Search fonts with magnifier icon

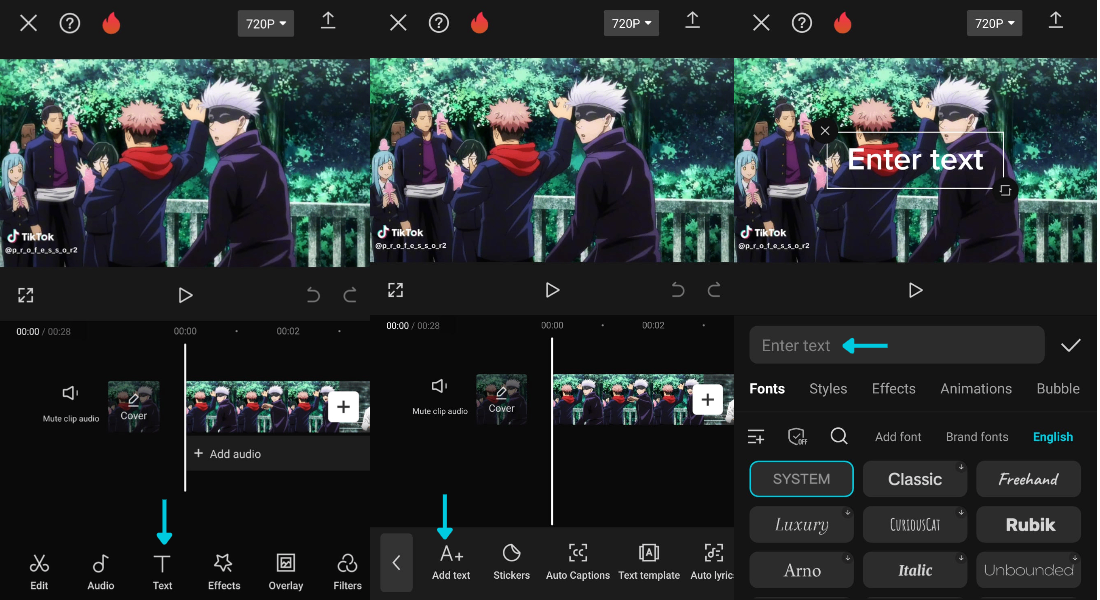(839, 436)
